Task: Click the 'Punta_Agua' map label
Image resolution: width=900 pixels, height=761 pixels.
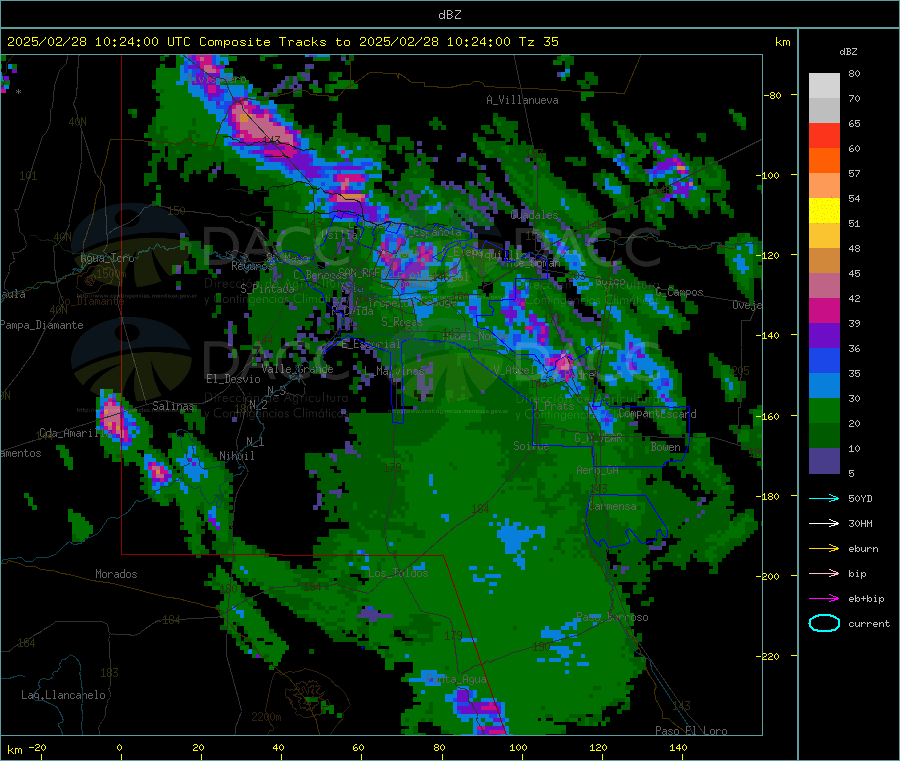Action: click(456, 679)
